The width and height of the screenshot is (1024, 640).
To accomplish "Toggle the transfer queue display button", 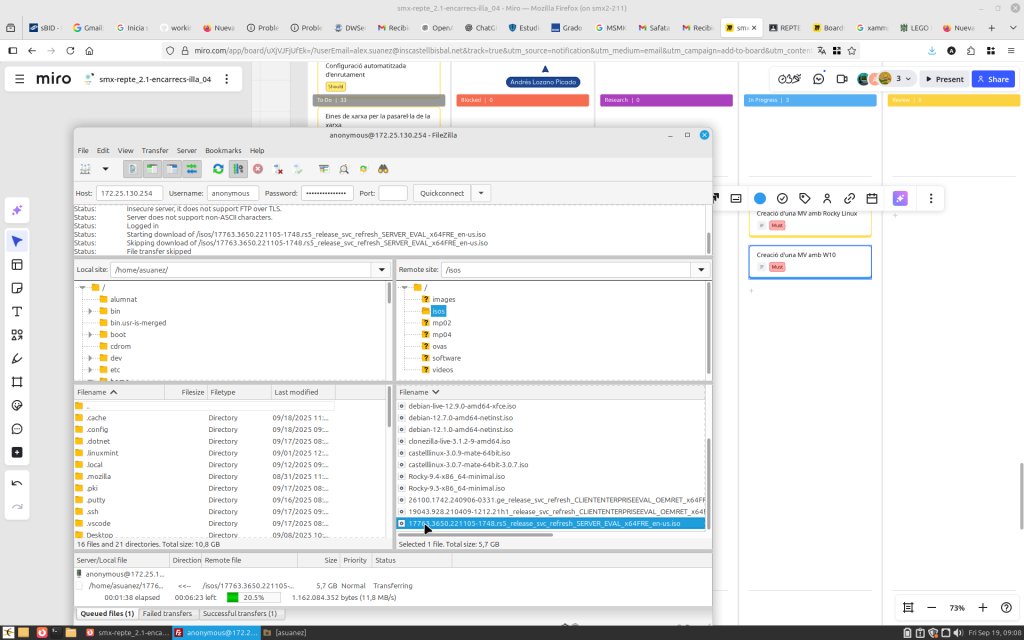I will (x=192, y=169).
